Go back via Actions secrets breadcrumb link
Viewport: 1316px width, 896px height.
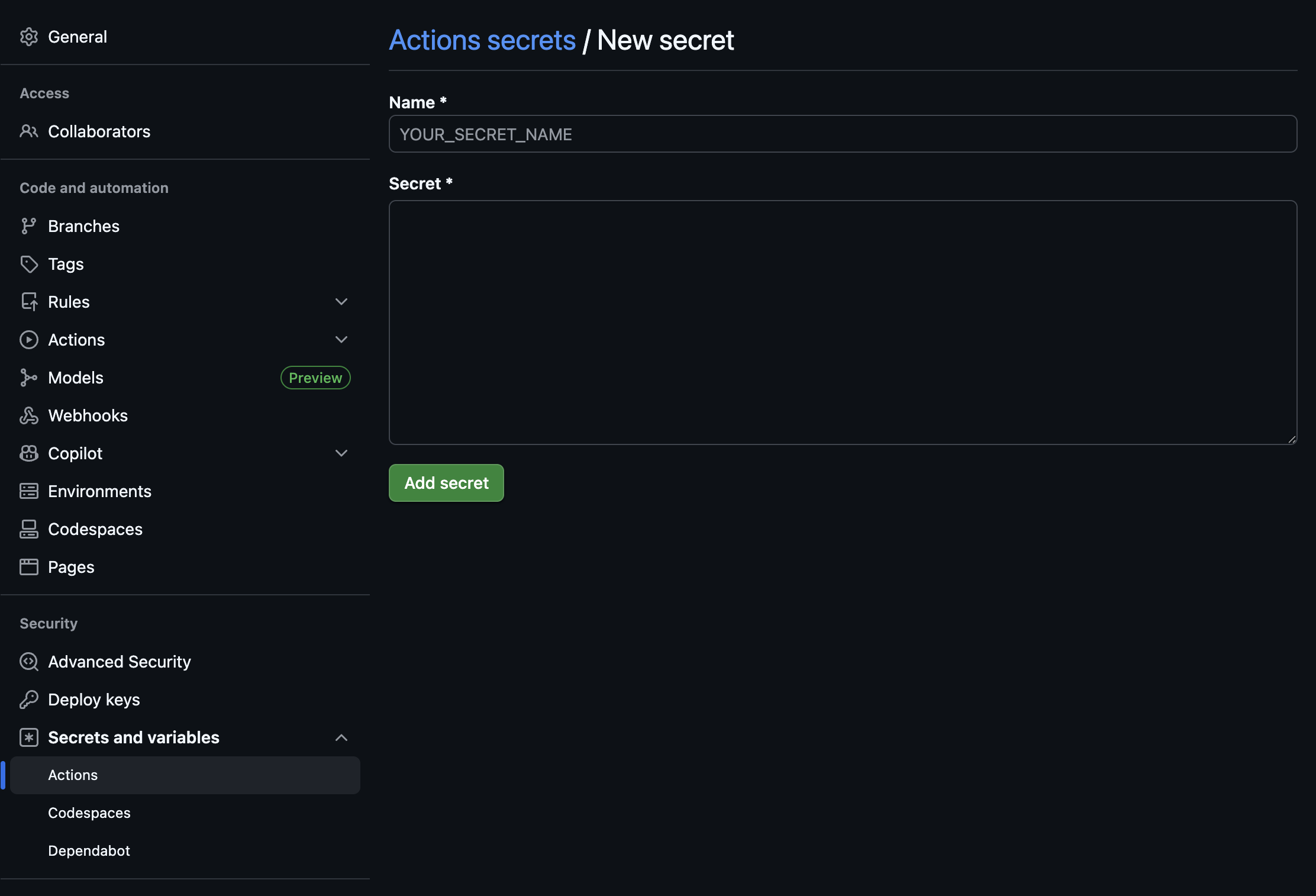tap(482, 40)
